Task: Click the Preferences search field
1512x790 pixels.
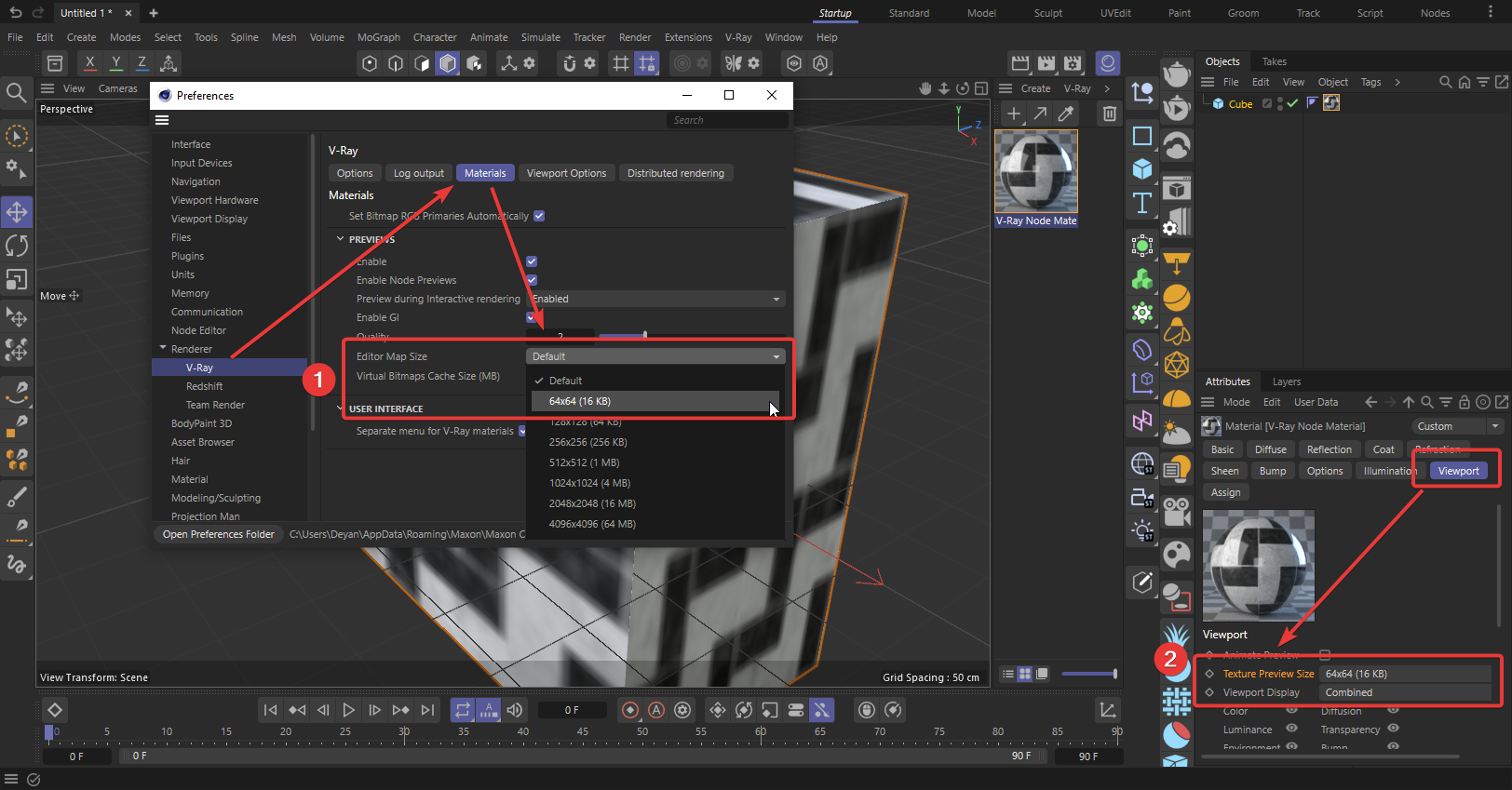Action: [x=726, y=120]
